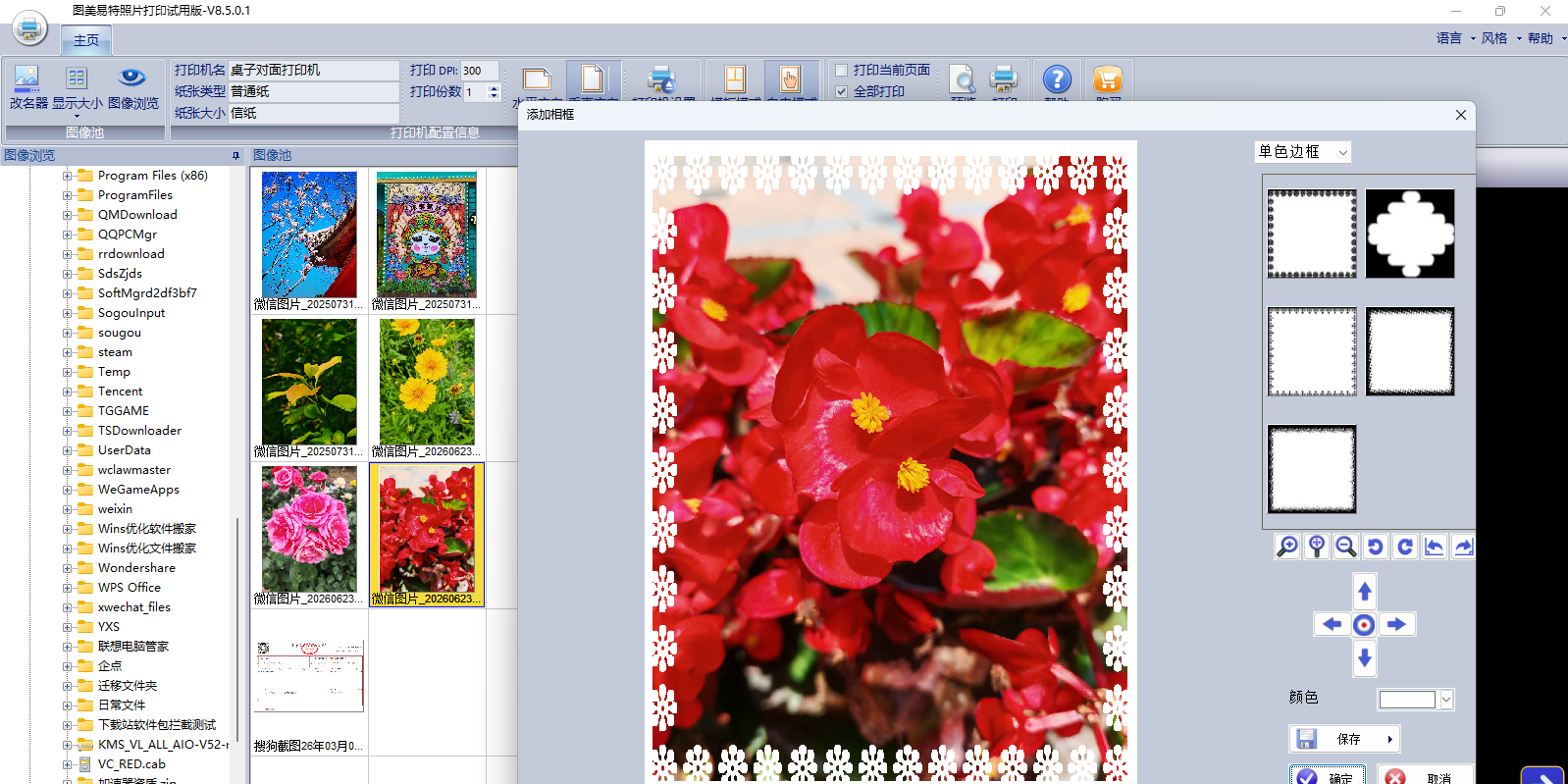Enable the 打印当前页面 checkbox
Screen dimensions: 1568x784
point(842,70)
